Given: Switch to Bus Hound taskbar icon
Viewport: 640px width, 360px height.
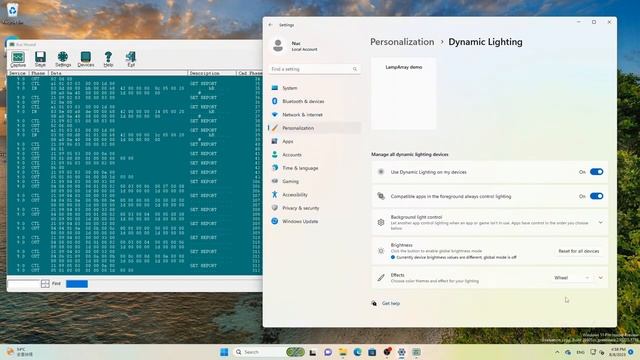Looking at the screenshot, I should [416, 352].
